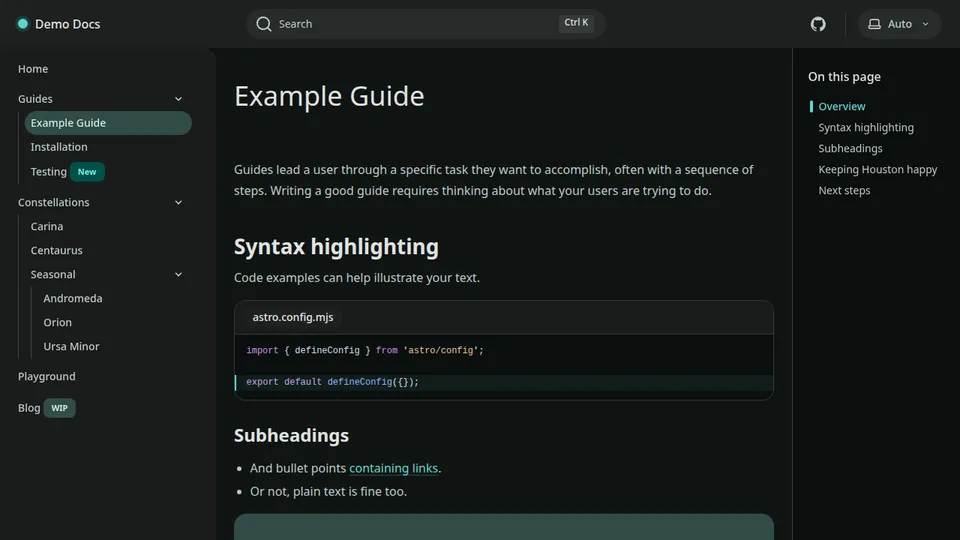The height and width of the screenshot is (540, 960).
Task: Go to the Home page
Action: pos(33,69)
